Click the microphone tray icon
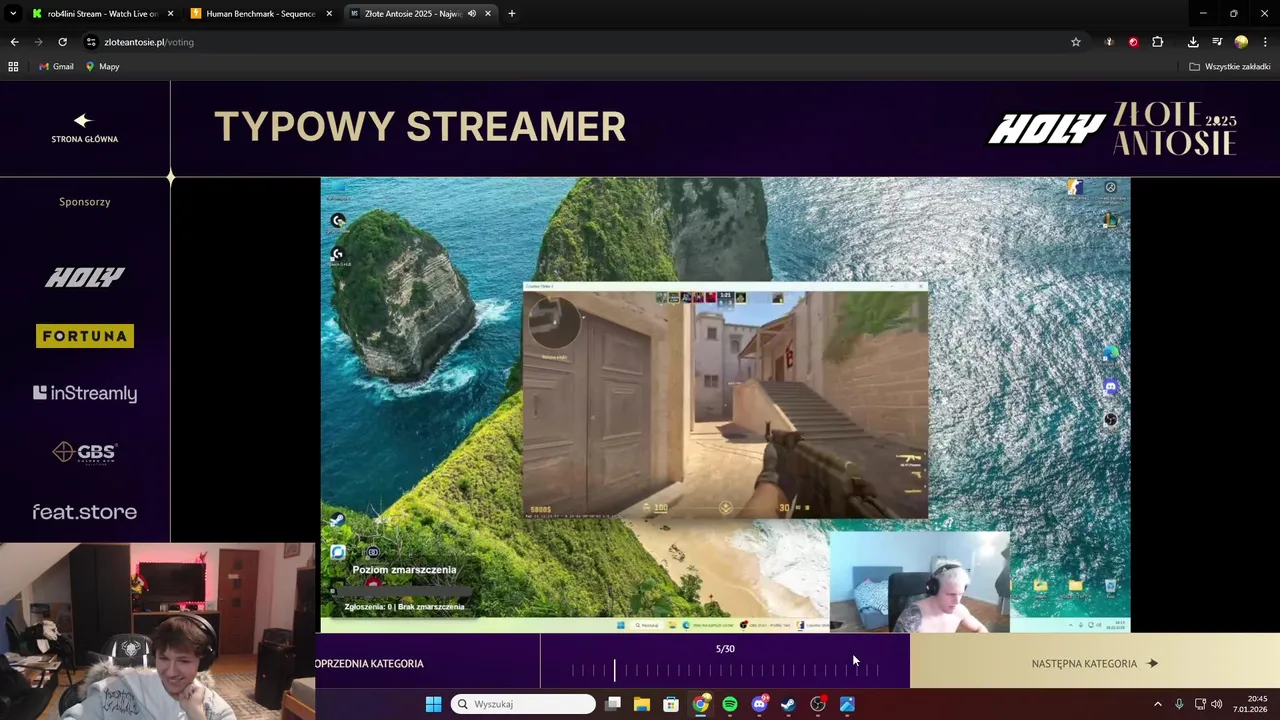This screenshot has width=1280, height=720. click(x=1179, y=704)
